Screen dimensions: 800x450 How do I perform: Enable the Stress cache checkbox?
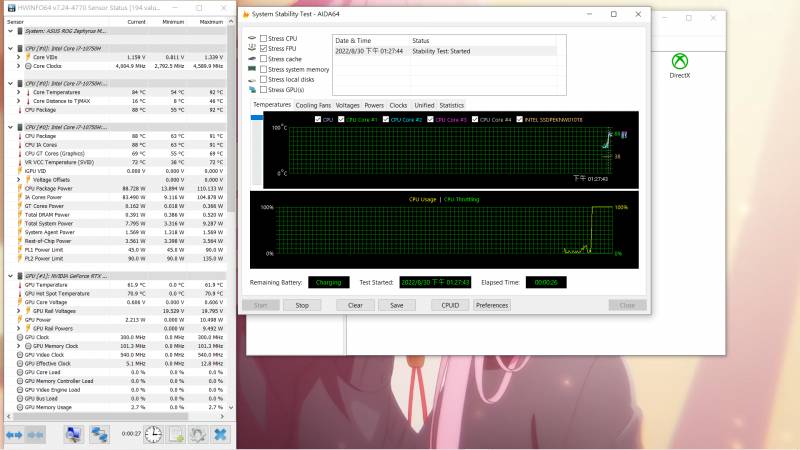click(x=263, y=59)
